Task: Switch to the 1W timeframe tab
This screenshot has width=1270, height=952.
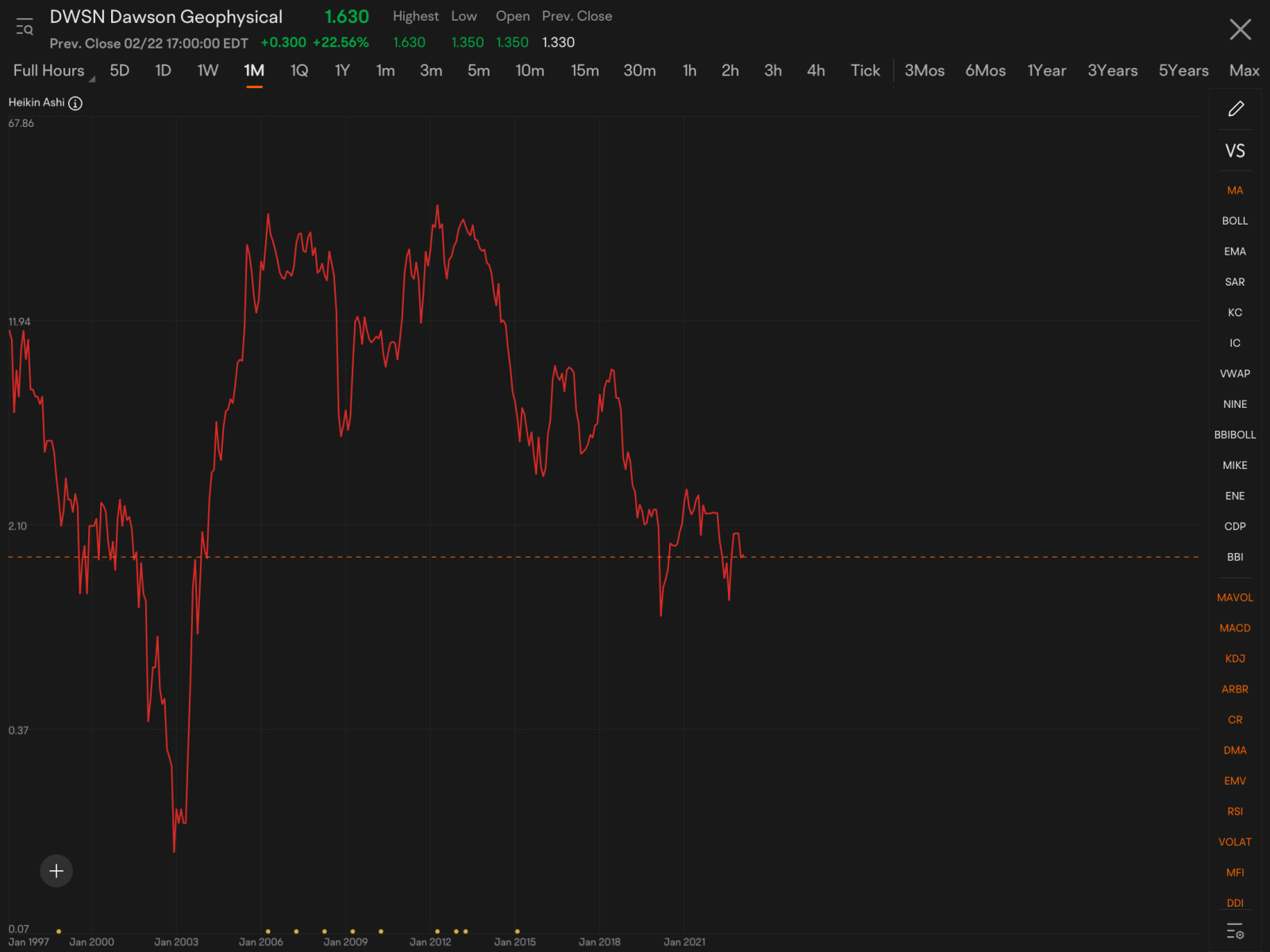Action: [x=208, y=71]
